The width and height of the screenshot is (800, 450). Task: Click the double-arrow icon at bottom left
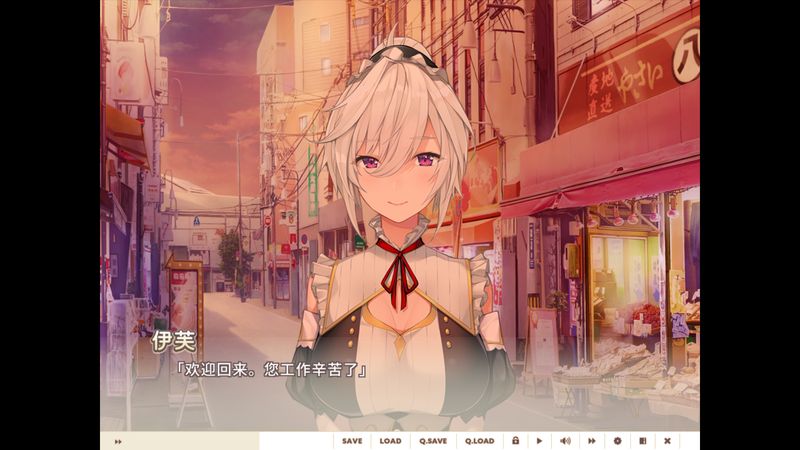(118, 441)
